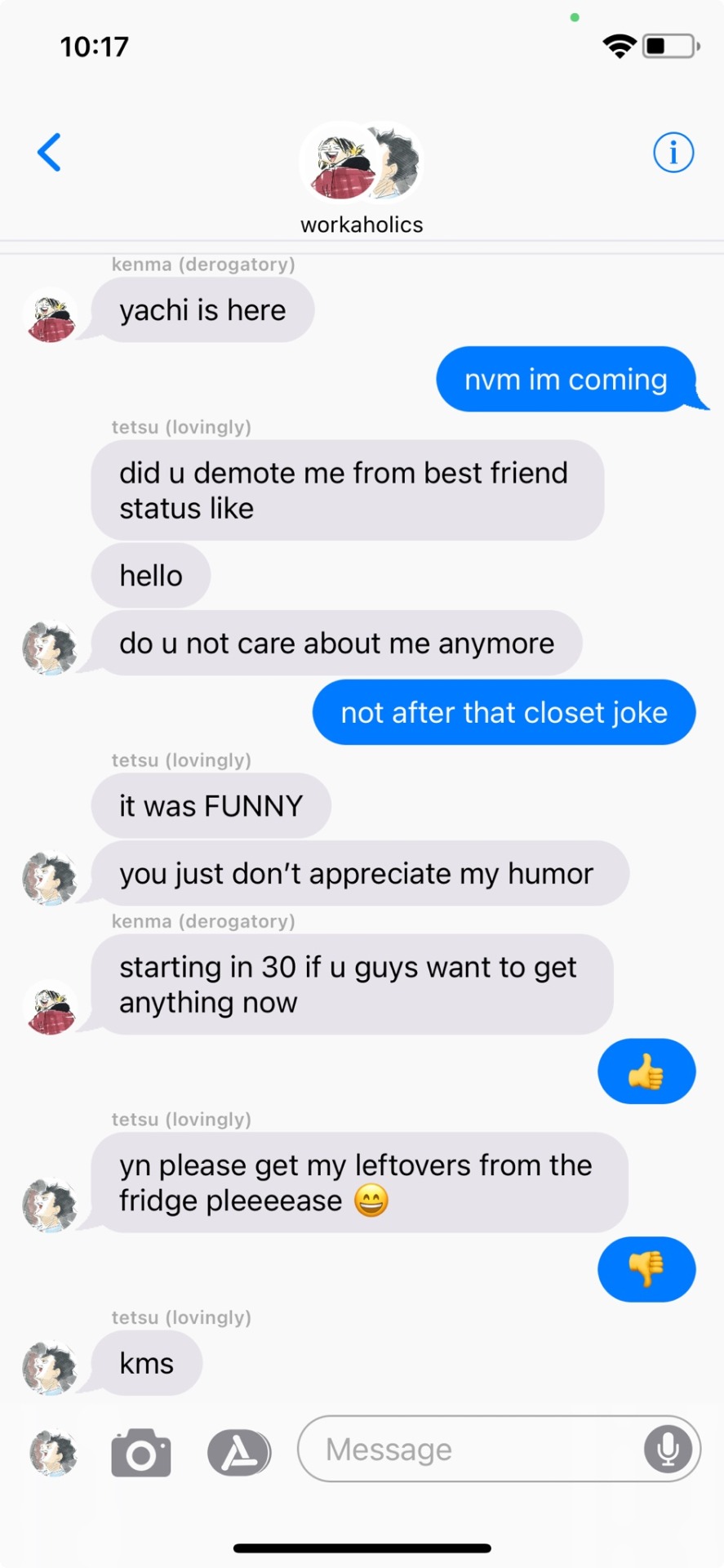Tap the battery indicator icon

point(671,46)
